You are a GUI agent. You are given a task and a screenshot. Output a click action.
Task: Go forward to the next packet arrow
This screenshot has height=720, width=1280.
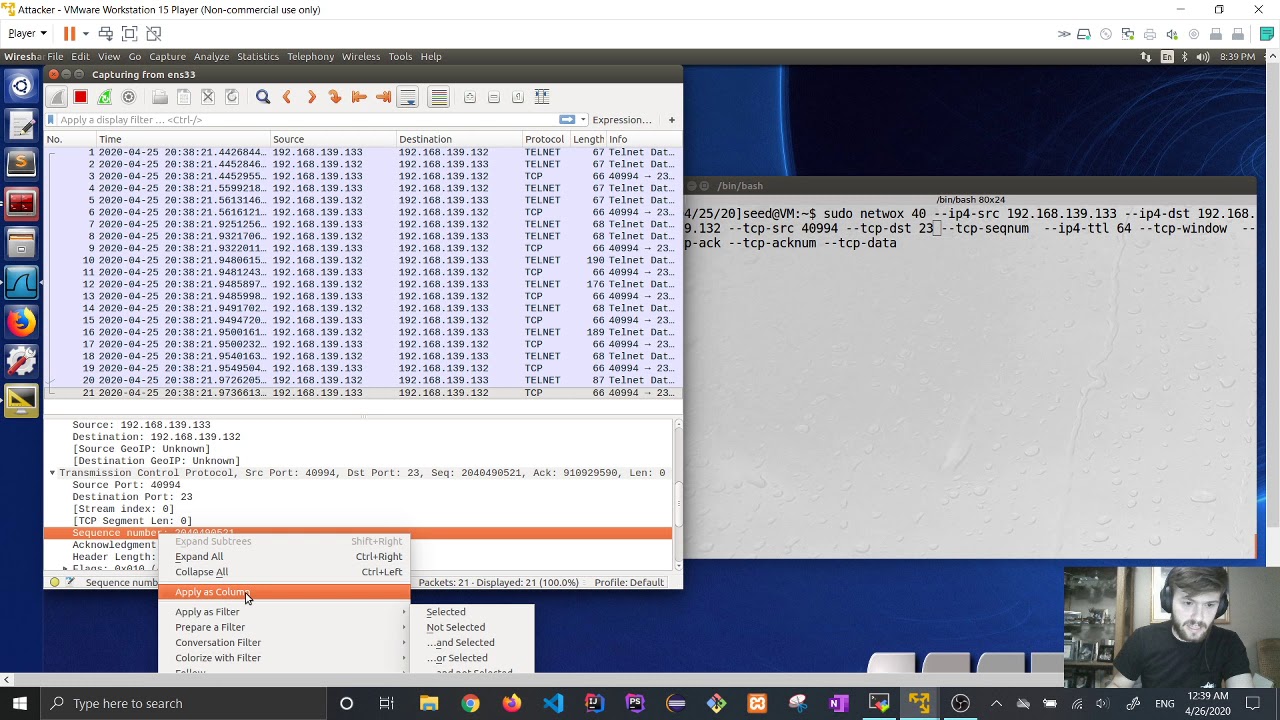(x=311, y=97)
